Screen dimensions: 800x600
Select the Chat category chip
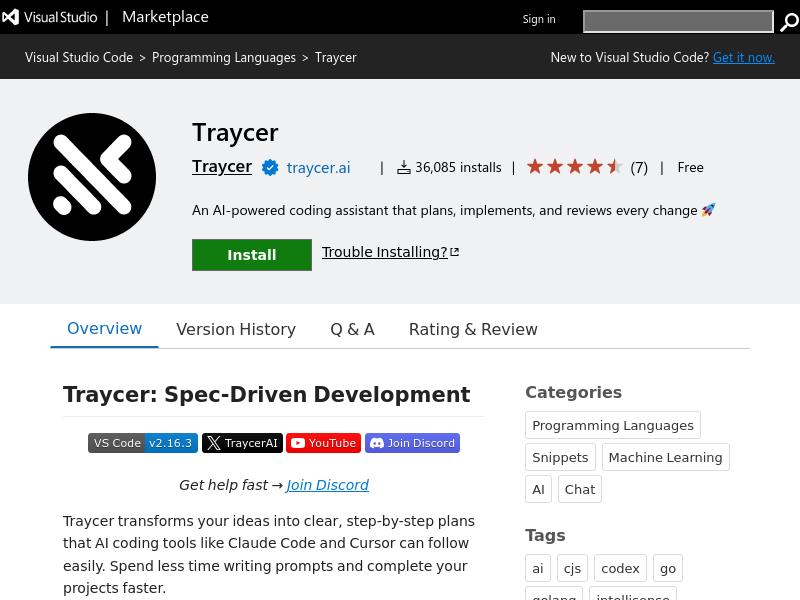pos(580,489)
